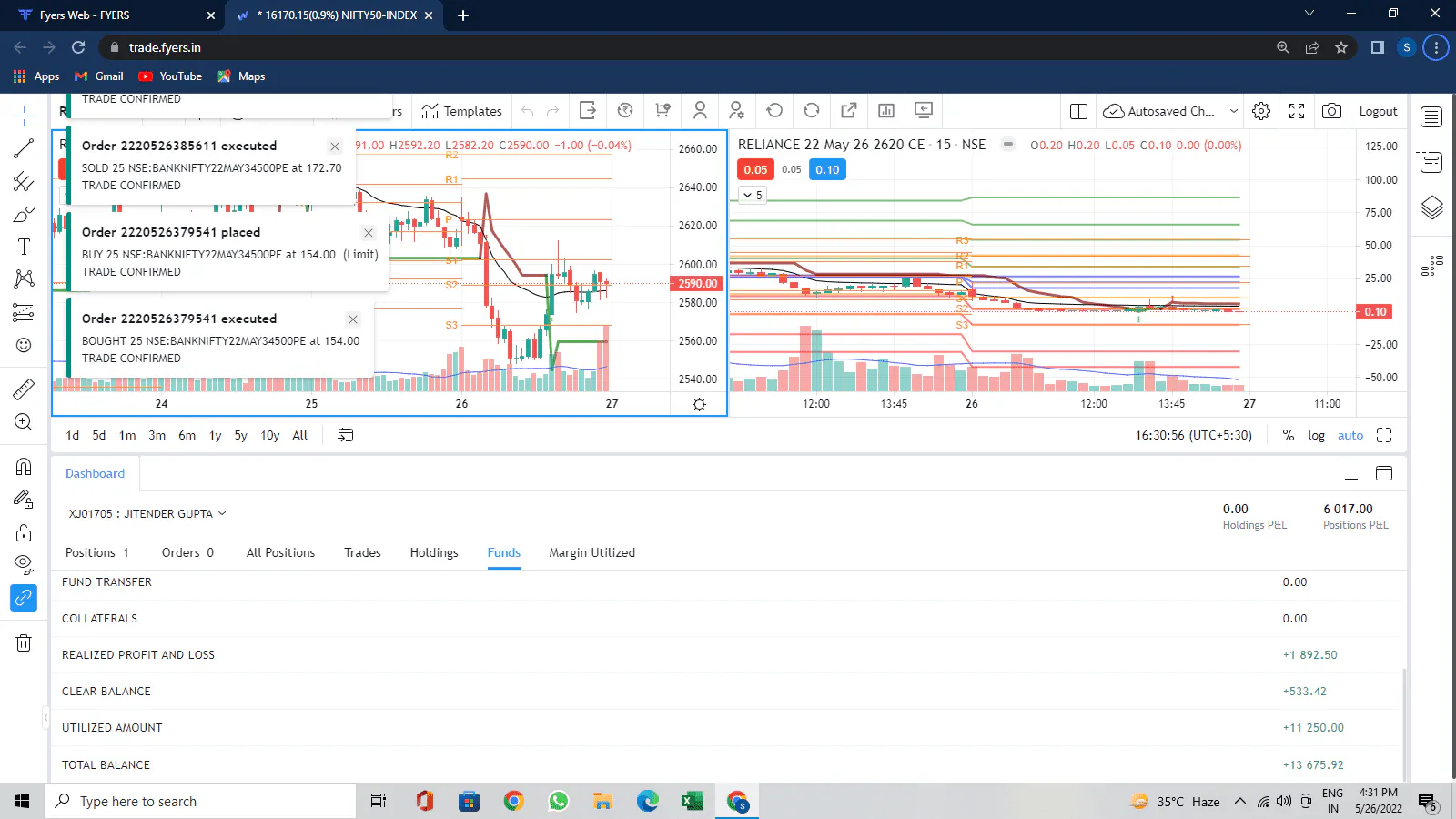Screen dimensions: 1456x819
Task: Dismiss the Order 2220526385611 executed notification
Action: (335, 147)
